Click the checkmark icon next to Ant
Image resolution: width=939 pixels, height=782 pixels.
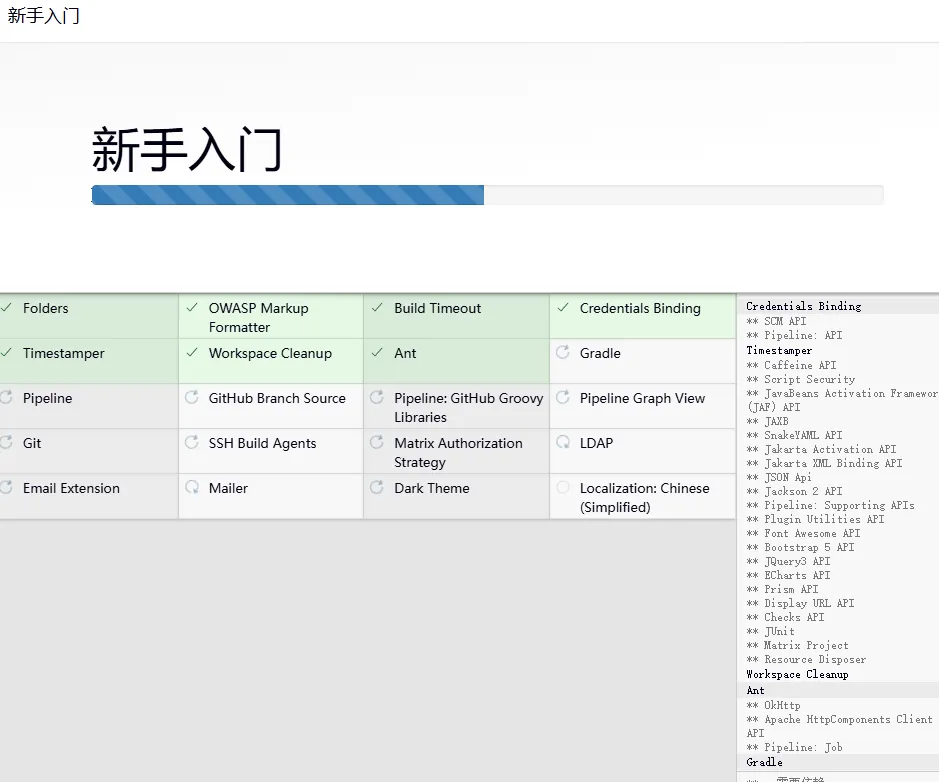click(x=377, y=353)
